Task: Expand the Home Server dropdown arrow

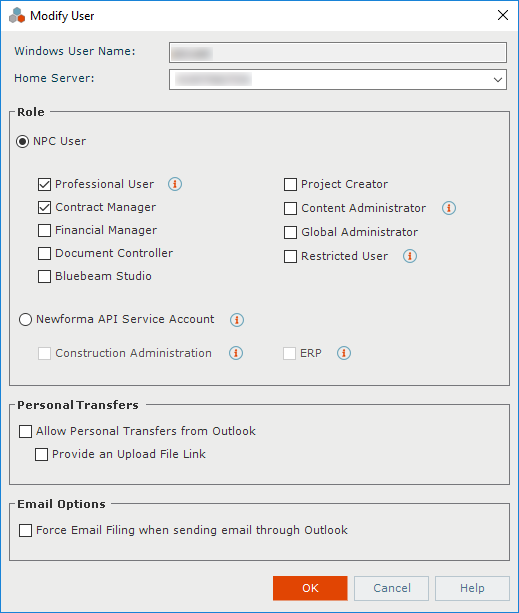Action: pos(498,80)
